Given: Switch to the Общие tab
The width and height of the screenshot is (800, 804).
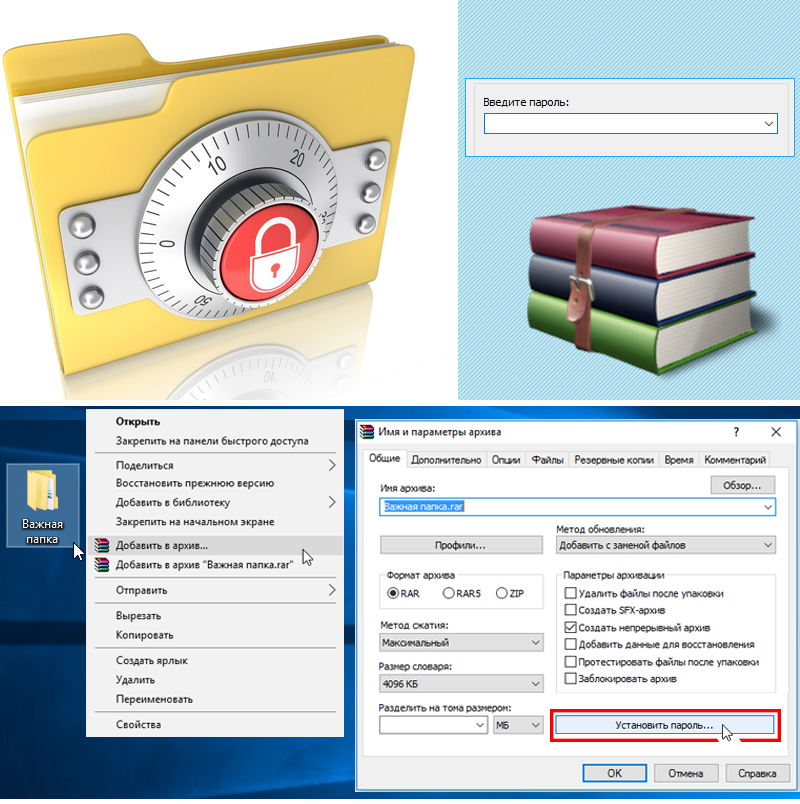Looking at the screenshot, I should (385, 458).
